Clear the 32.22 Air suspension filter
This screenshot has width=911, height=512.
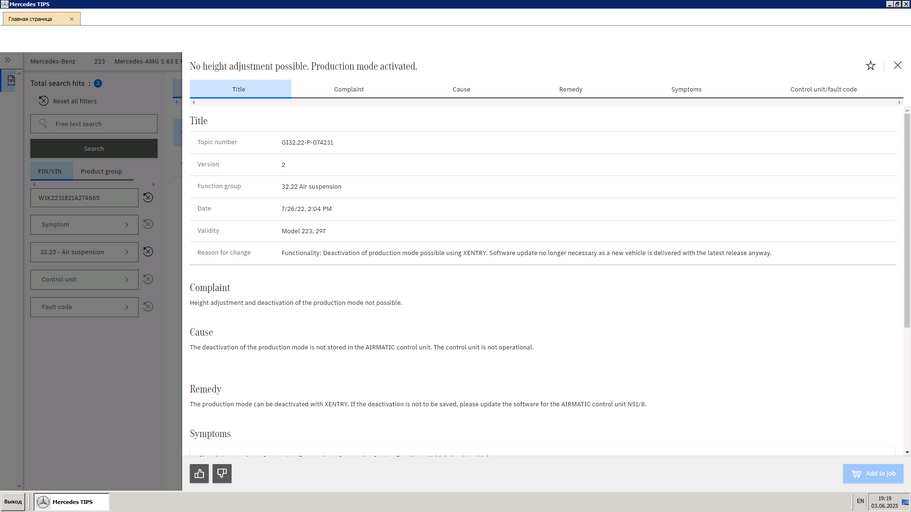point(148,252)
